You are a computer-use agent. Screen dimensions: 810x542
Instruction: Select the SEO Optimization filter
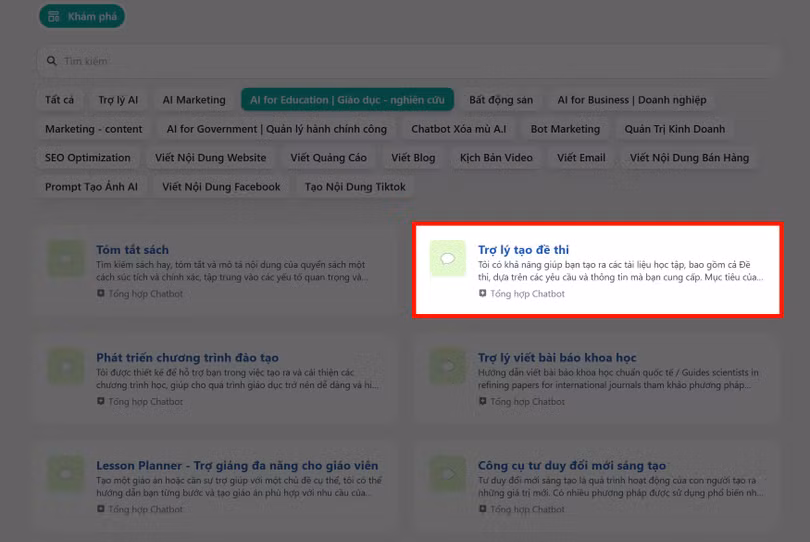(87, 158)
